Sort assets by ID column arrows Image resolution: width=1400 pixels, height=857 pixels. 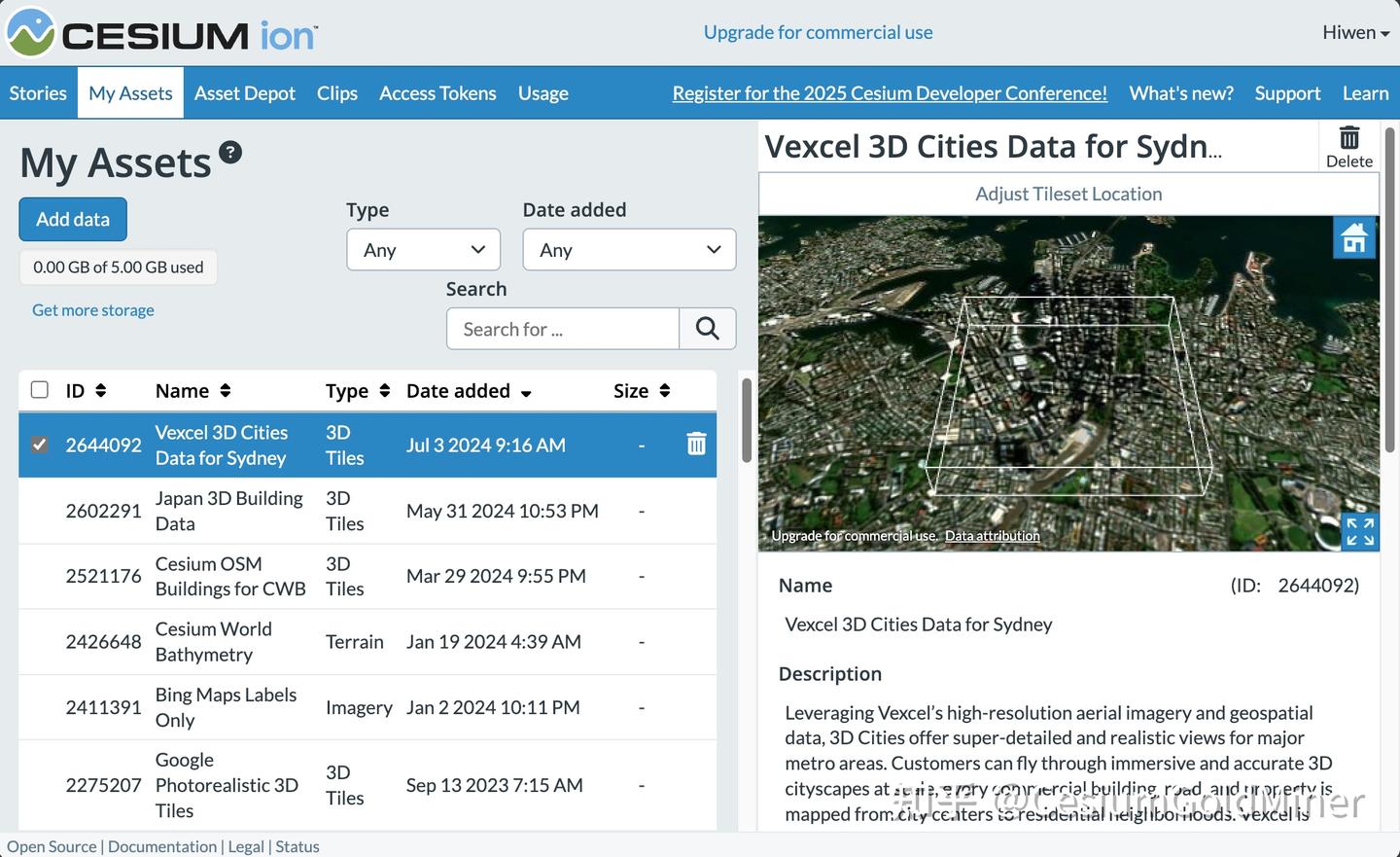pos(101,391)
